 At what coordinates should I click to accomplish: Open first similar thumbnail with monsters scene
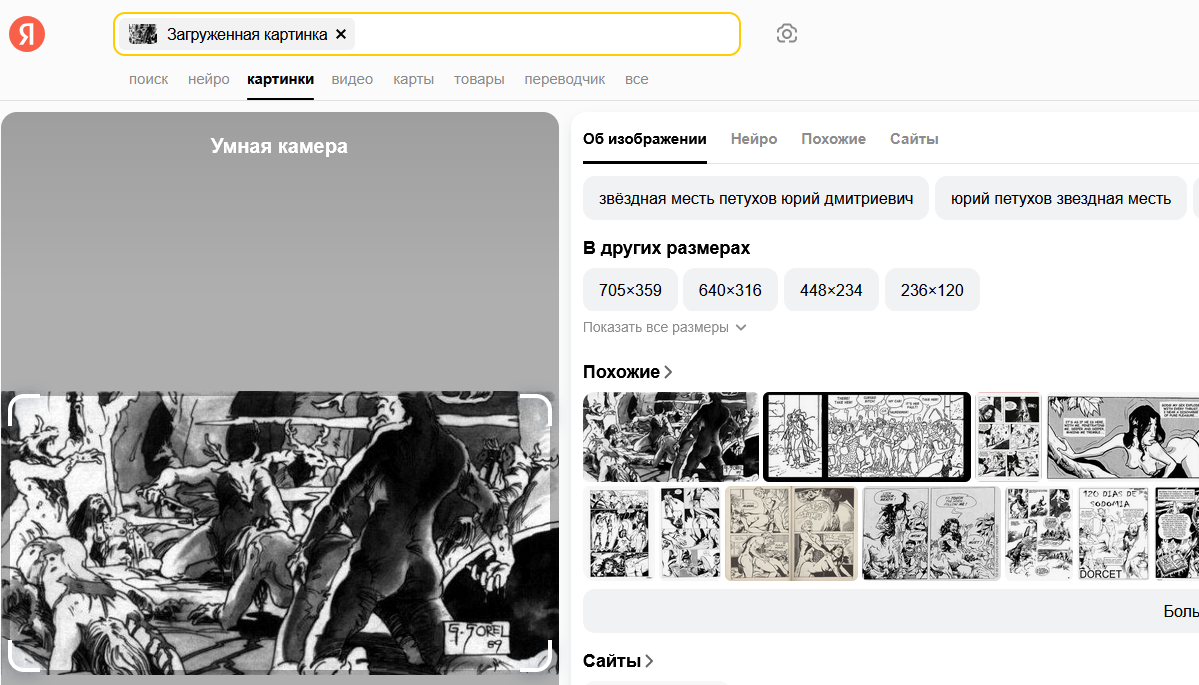(x=671, y=437)
